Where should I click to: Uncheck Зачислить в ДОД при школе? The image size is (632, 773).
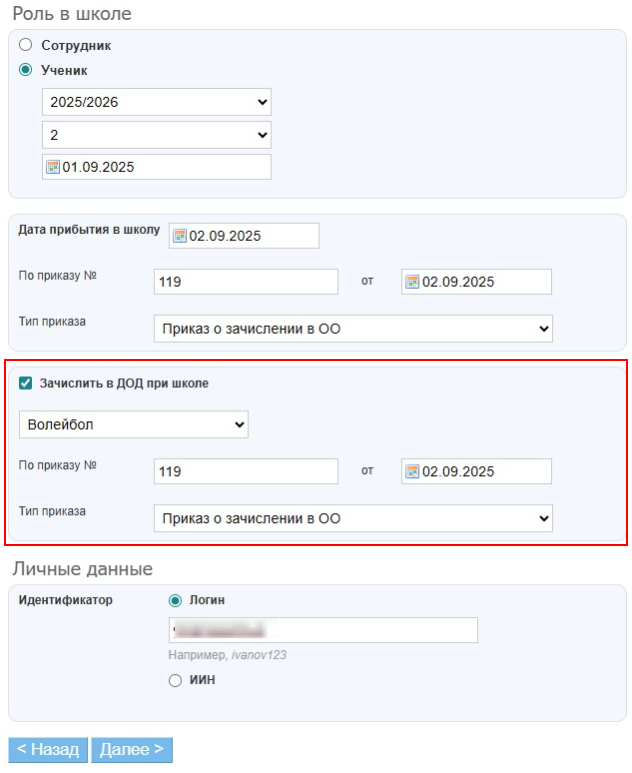pyautogui.click(x=26, y=383)
